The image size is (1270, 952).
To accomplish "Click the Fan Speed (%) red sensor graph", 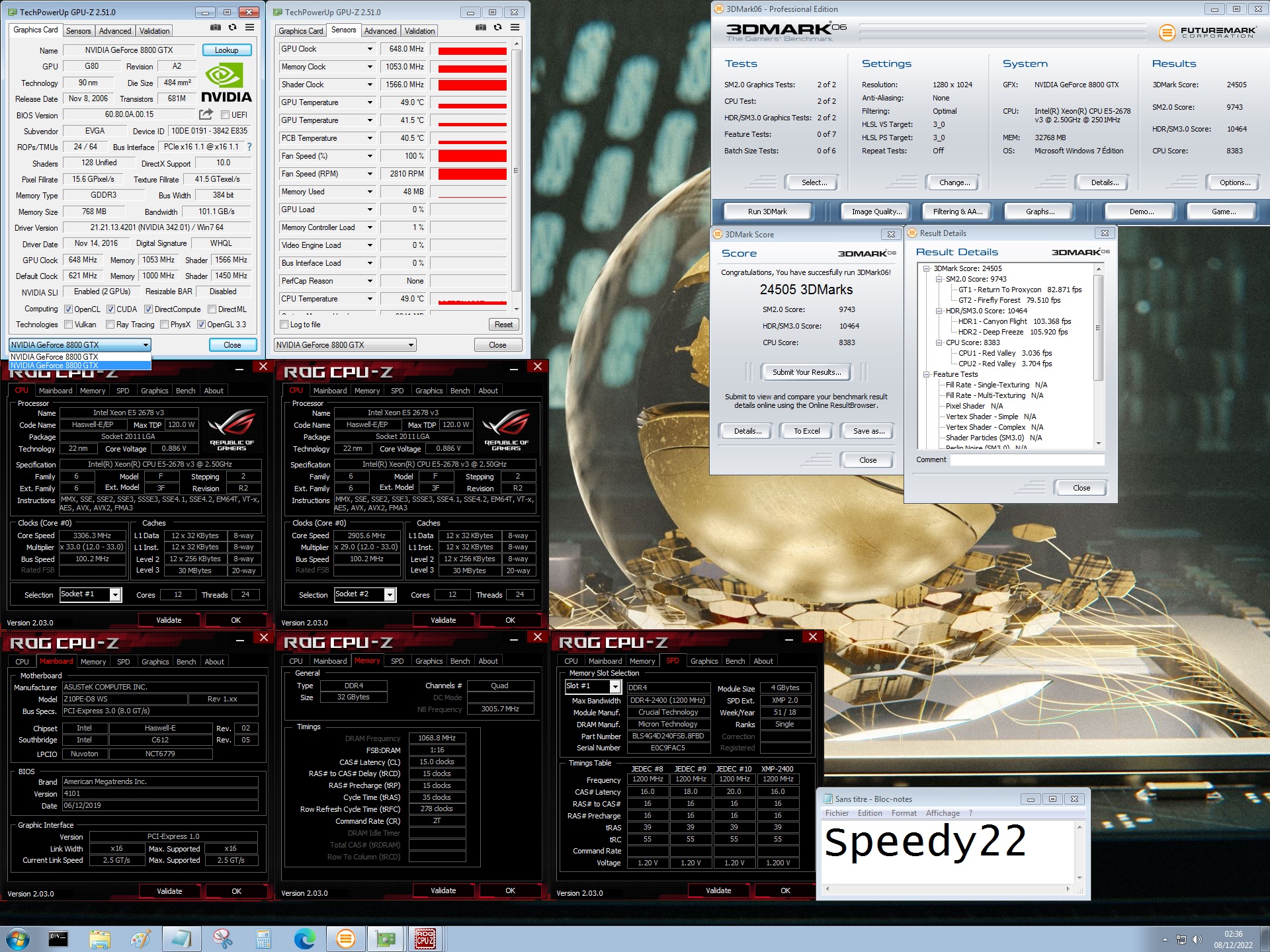I will (472, 156).
